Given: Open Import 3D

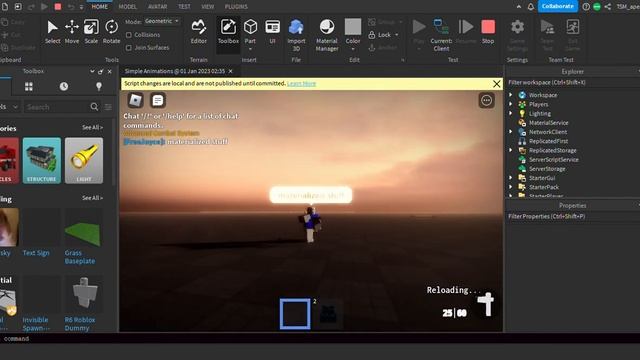Looking at the screenshot, I should (x=296, y=35).
